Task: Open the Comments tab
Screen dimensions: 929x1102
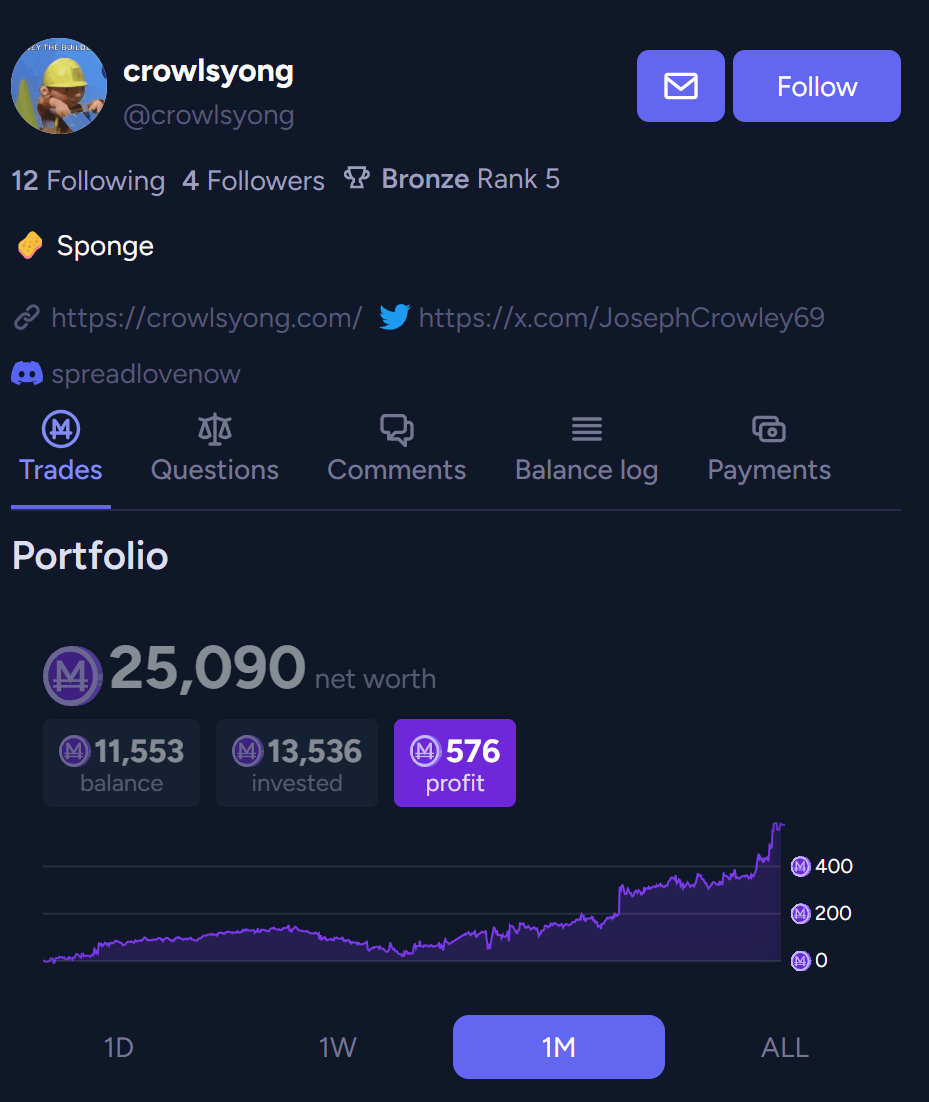Action: point(396,450)
